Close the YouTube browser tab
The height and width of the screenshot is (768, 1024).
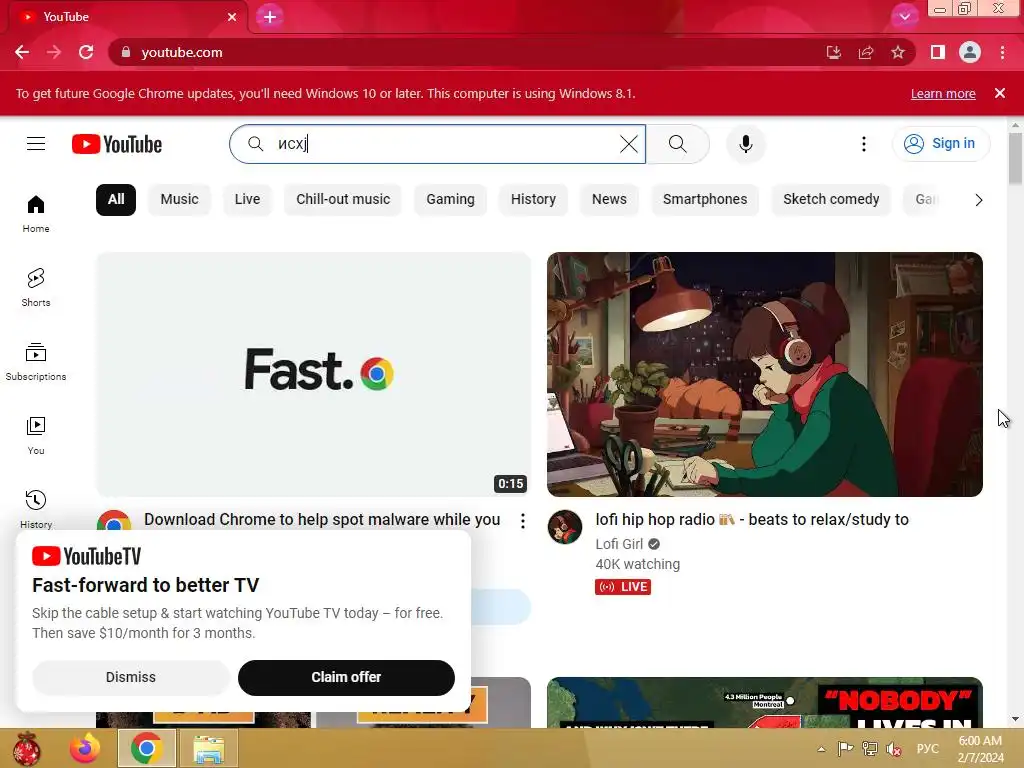(232, 17)
